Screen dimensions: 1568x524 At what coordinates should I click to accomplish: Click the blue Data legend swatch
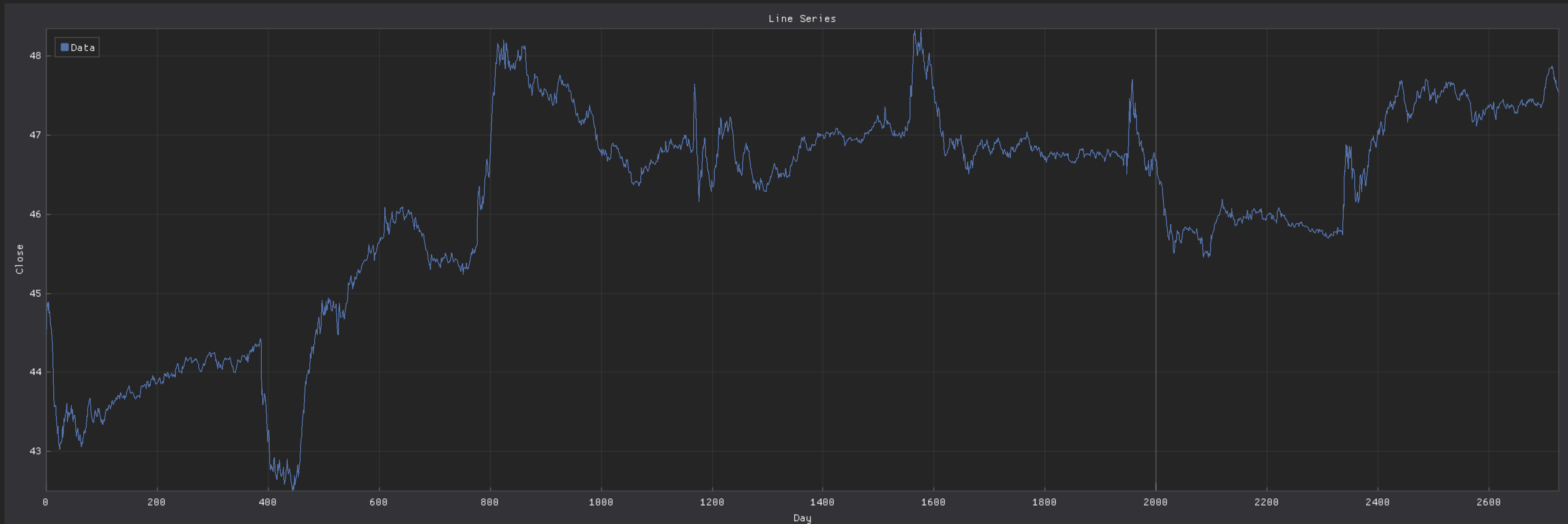pos(65,47)
